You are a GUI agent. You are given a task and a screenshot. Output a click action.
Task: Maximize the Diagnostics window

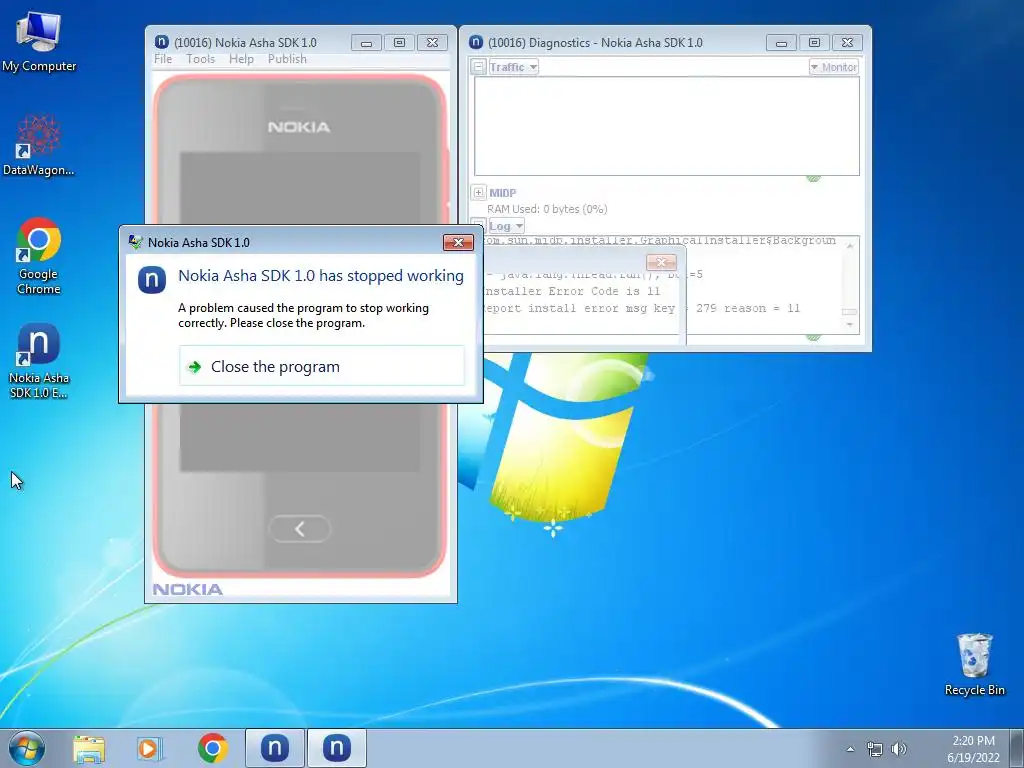(x=814, y=43)
